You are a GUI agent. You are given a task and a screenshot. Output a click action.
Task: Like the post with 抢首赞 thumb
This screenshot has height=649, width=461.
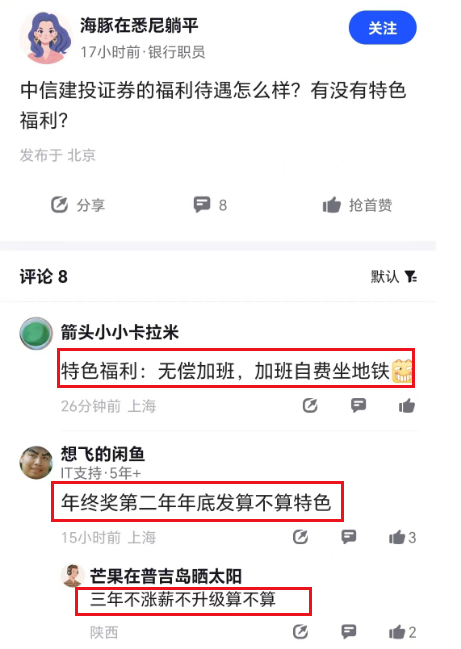click(x=357, y=205)
